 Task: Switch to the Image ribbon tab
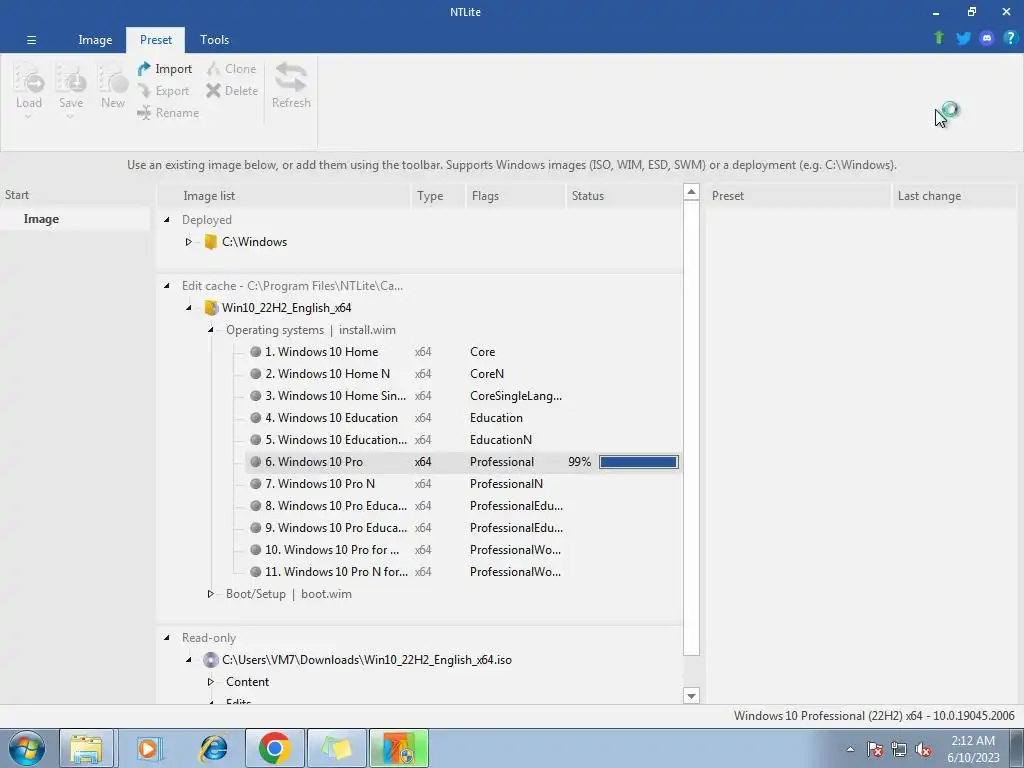point(95,40)
